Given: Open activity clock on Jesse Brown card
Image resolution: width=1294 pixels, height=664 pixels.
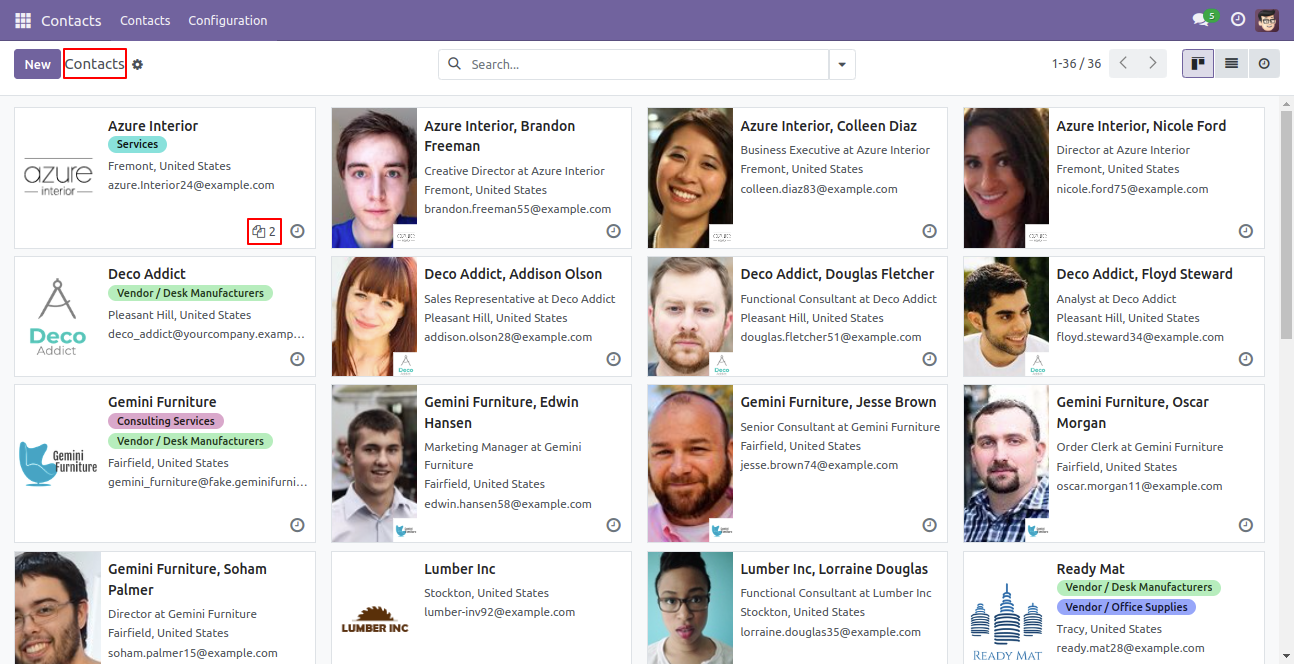Looking at the screenshot, I should point(930,525).
